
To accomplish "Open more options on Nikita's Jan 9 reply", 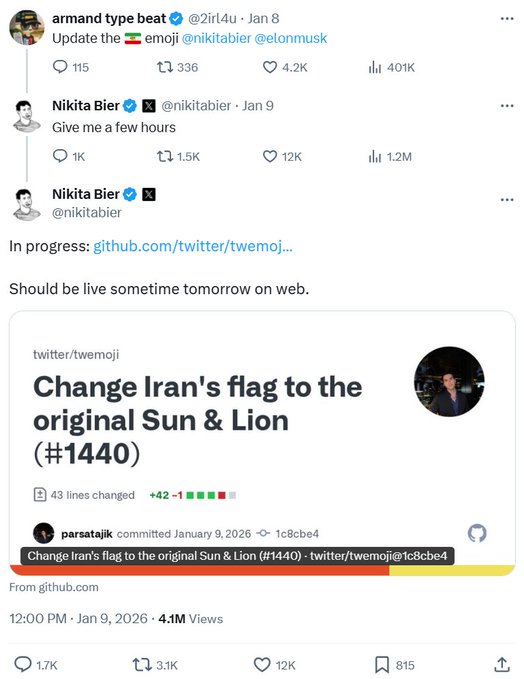I will (x=507, y=106).
